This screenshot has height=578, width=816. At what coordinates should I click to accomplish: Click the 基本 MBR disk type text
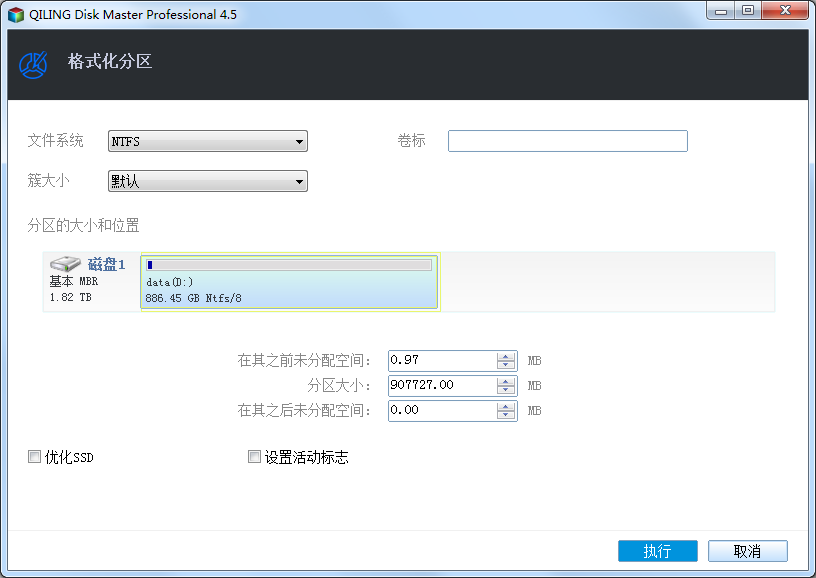[73, 281]
